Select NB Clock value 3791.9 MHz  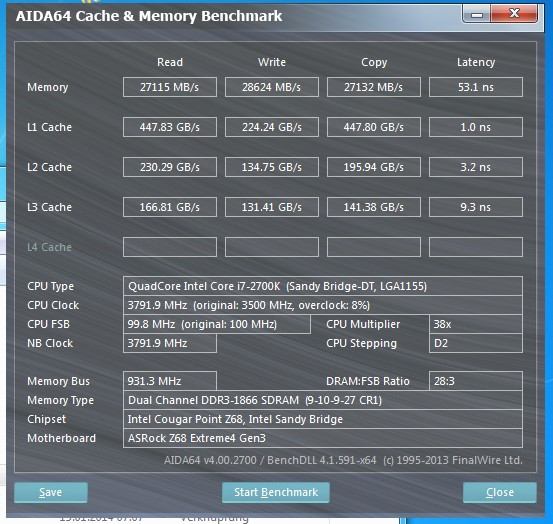(x=170, y=343)
